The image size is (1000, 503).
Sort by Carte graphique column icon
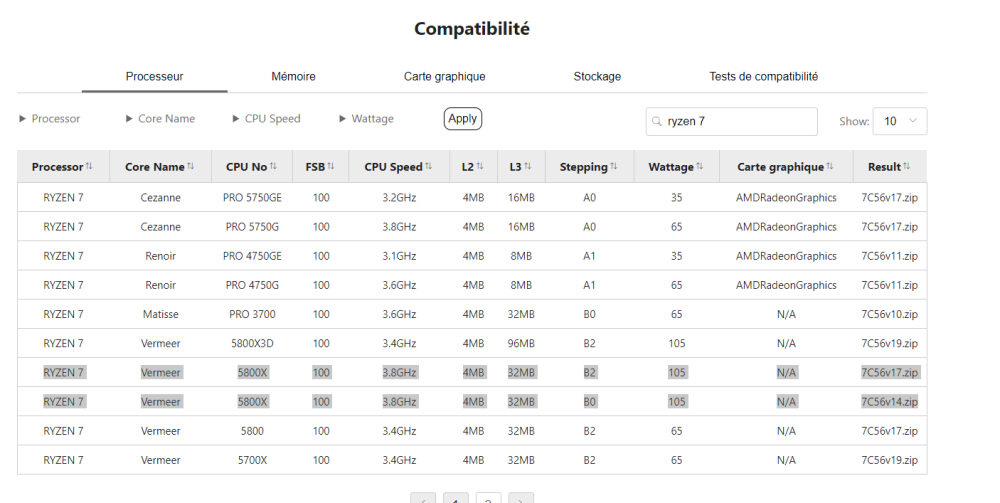[829, 167]
